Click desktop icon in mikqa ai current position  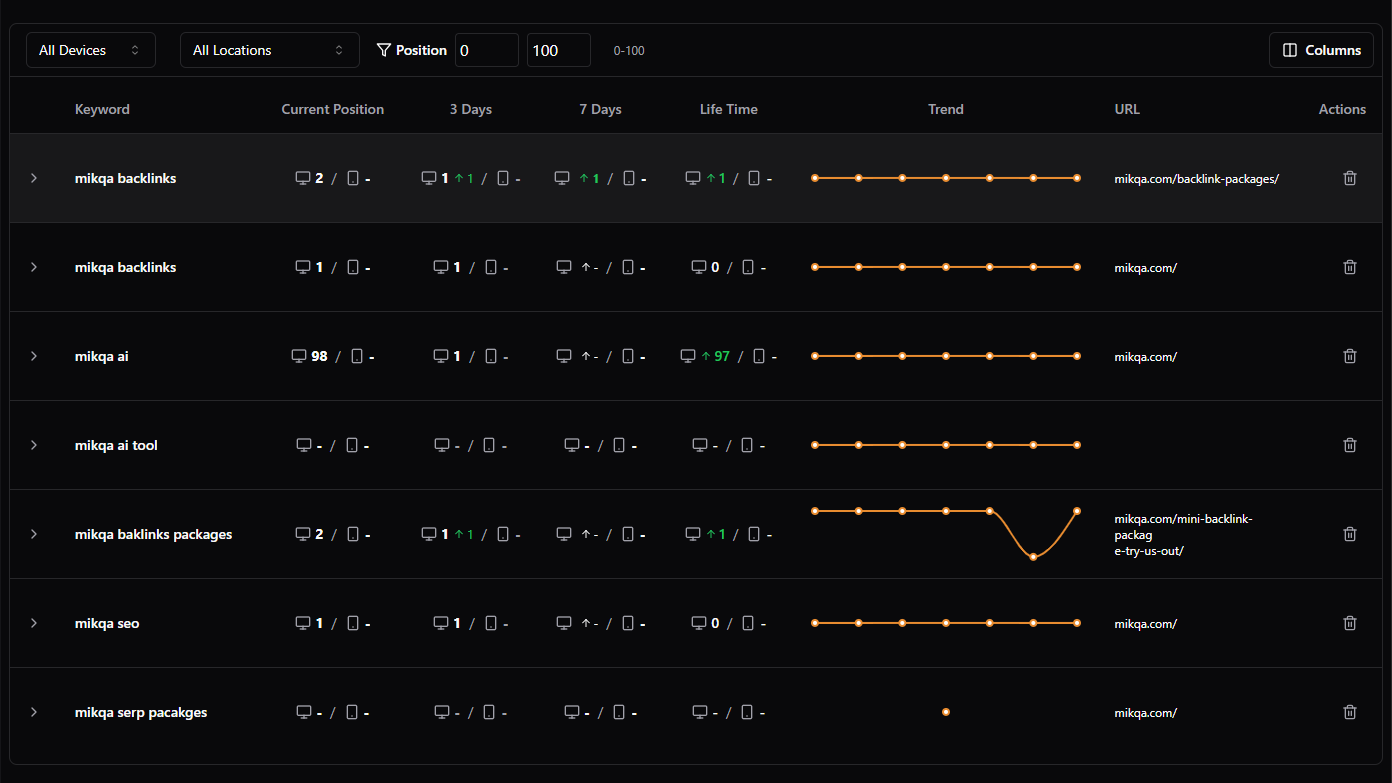tap(298, 356)
